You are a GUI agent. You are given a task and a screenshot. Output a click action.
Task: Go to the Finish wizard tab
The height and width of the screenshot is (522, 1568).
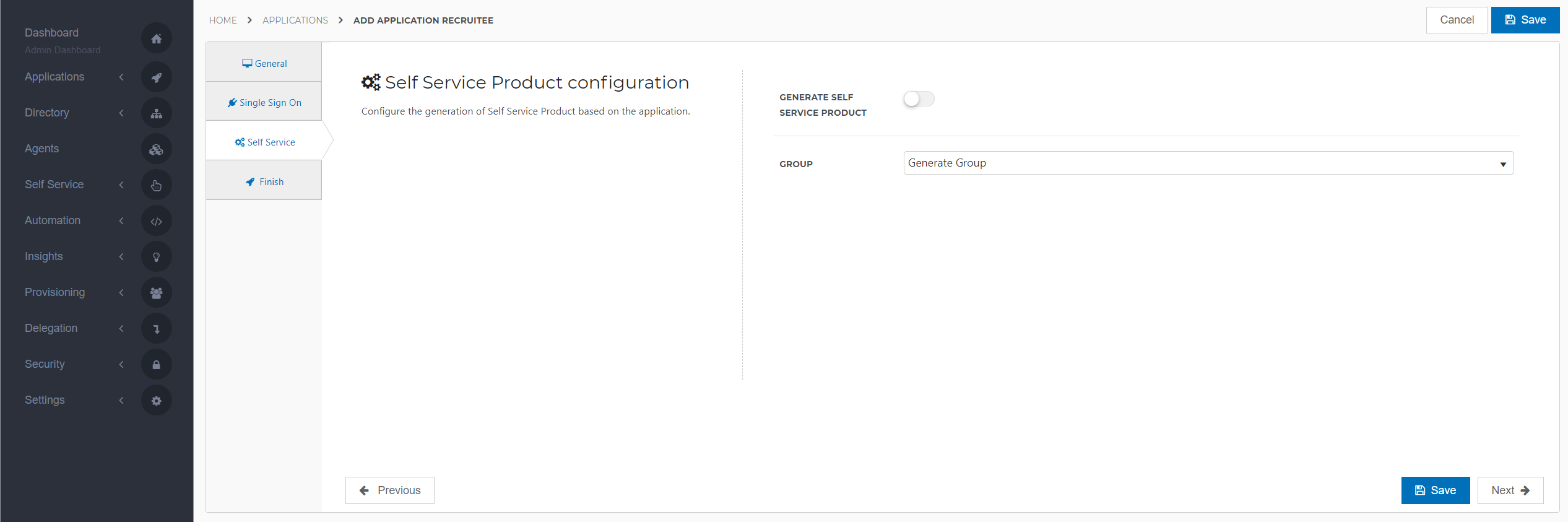(x=264, y=181)
